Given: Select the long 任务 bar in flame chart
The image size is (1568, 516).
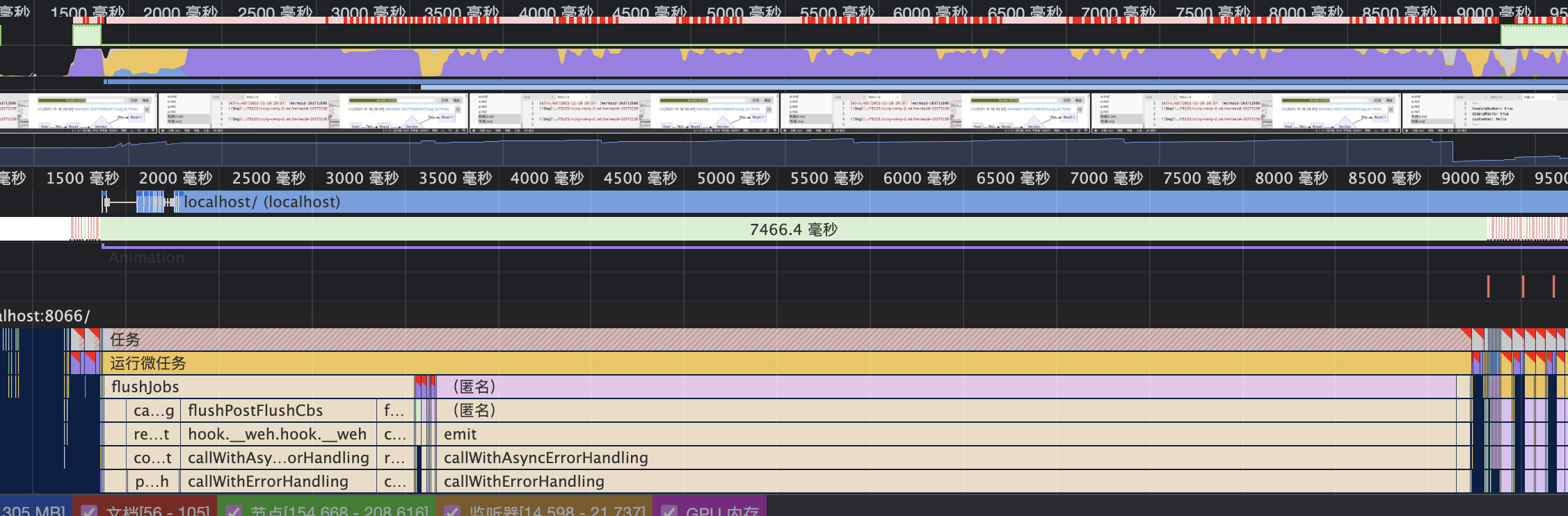Looking at the screenshot, I should pos(765,339).
